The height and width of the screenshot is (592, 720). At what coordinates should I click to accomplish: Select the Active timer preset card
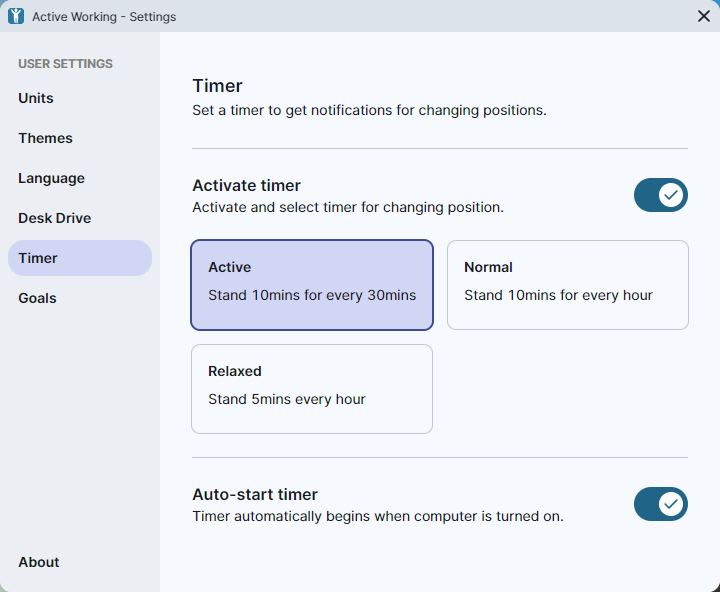coord(312,285)
